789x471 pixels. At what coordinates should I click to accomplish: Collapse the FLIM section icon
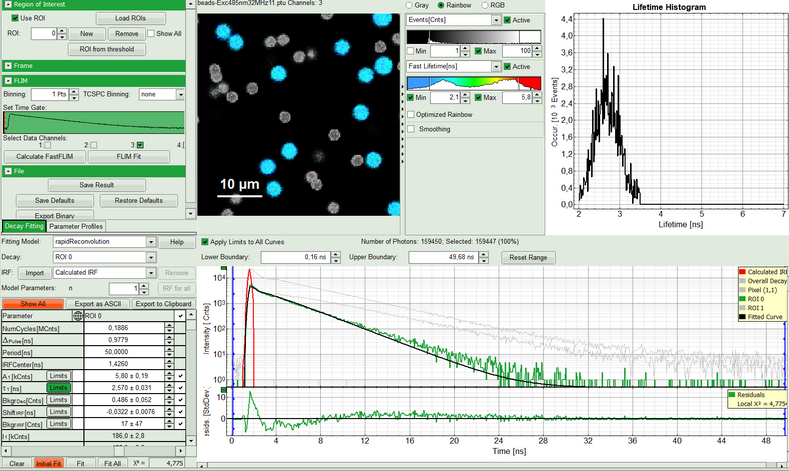(x=7, y=79)
